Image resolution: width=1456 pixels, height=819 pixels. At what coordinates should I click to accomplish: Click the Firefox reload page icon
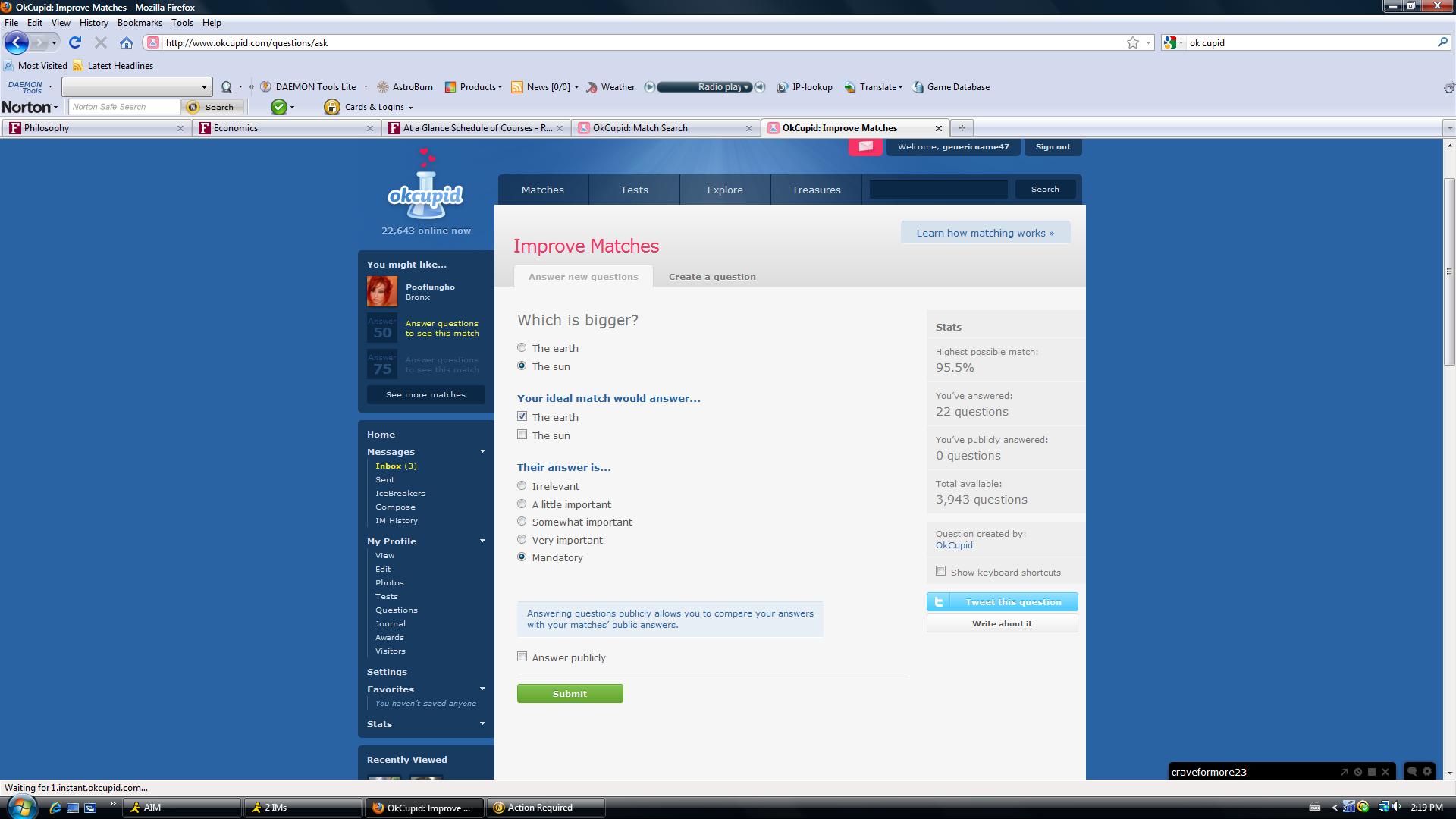click(74, 42)
